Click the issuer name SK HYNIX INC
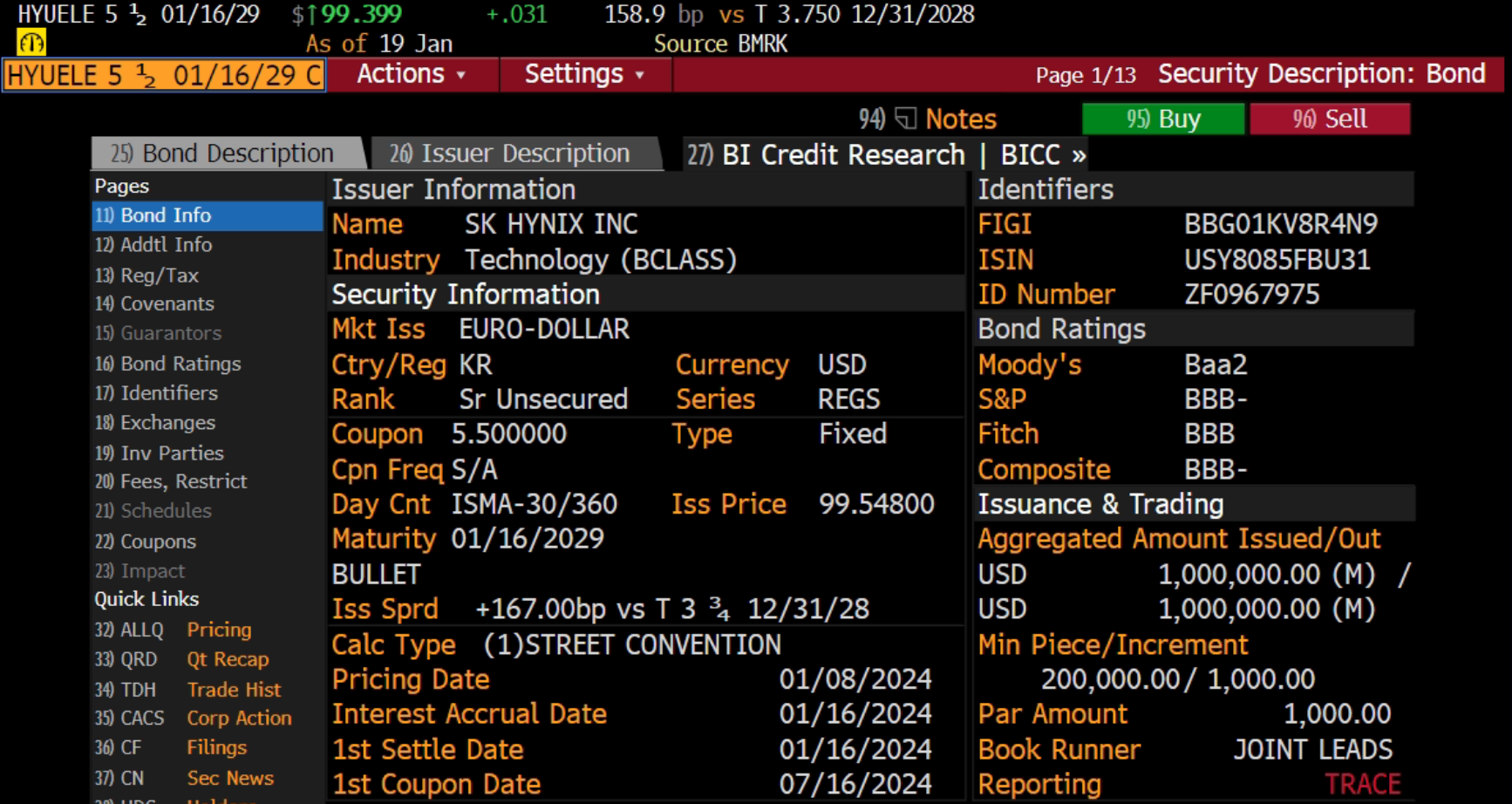Image resolution: width=1512 pixels, height=804 pixels. [551, 224]
